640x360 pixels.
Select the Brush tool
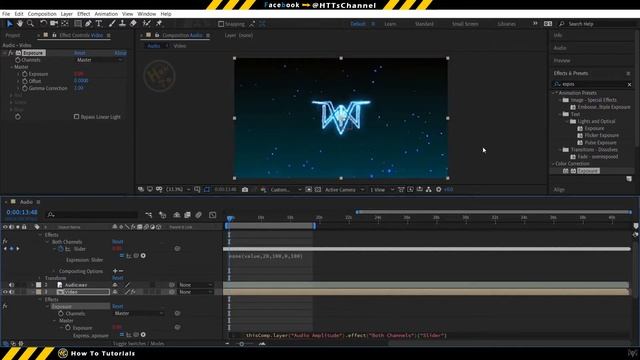coord(112,24)
